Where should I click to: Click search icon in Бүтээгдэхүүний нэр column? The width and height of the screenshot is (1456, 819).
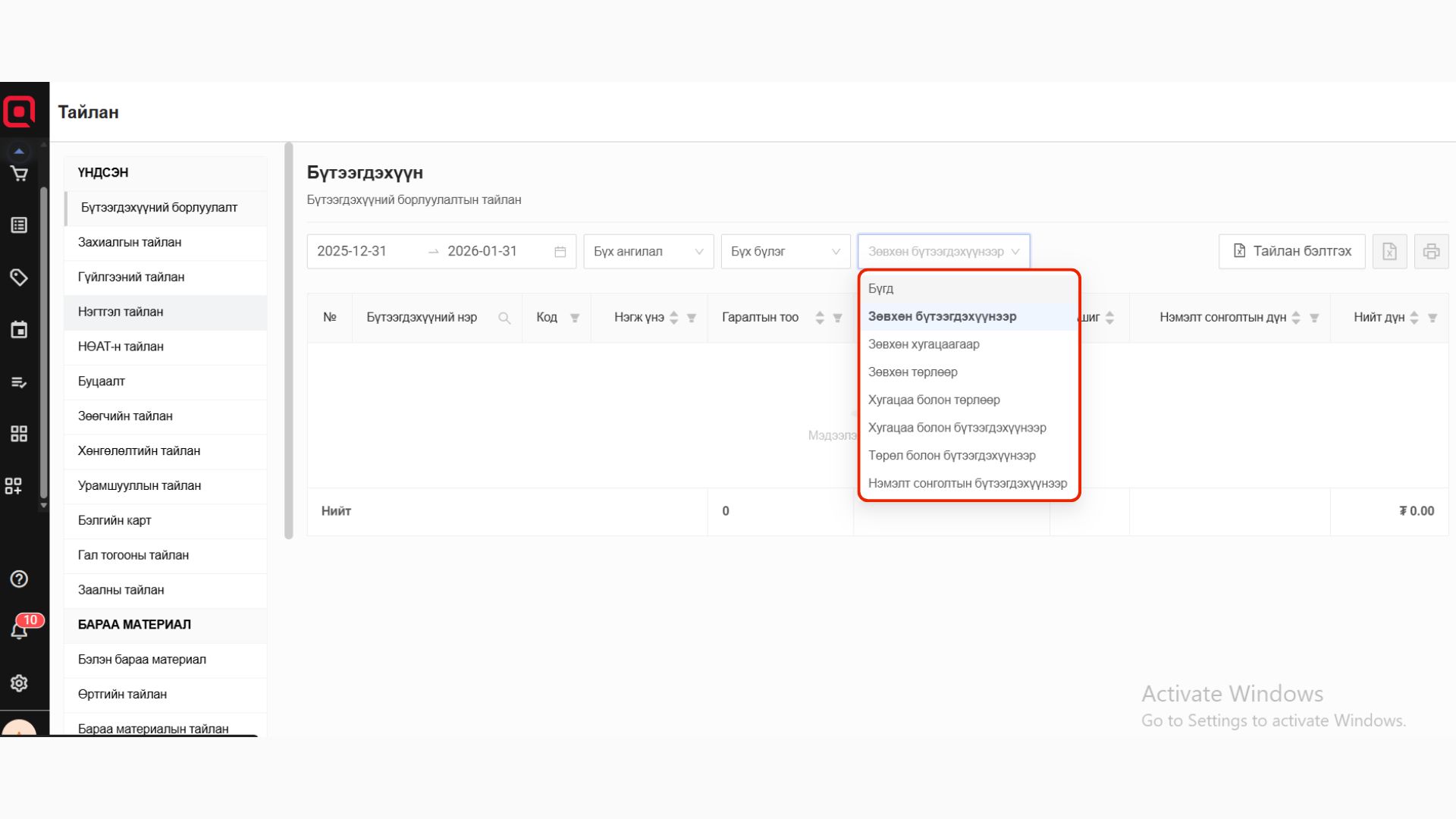pos(504,318)
